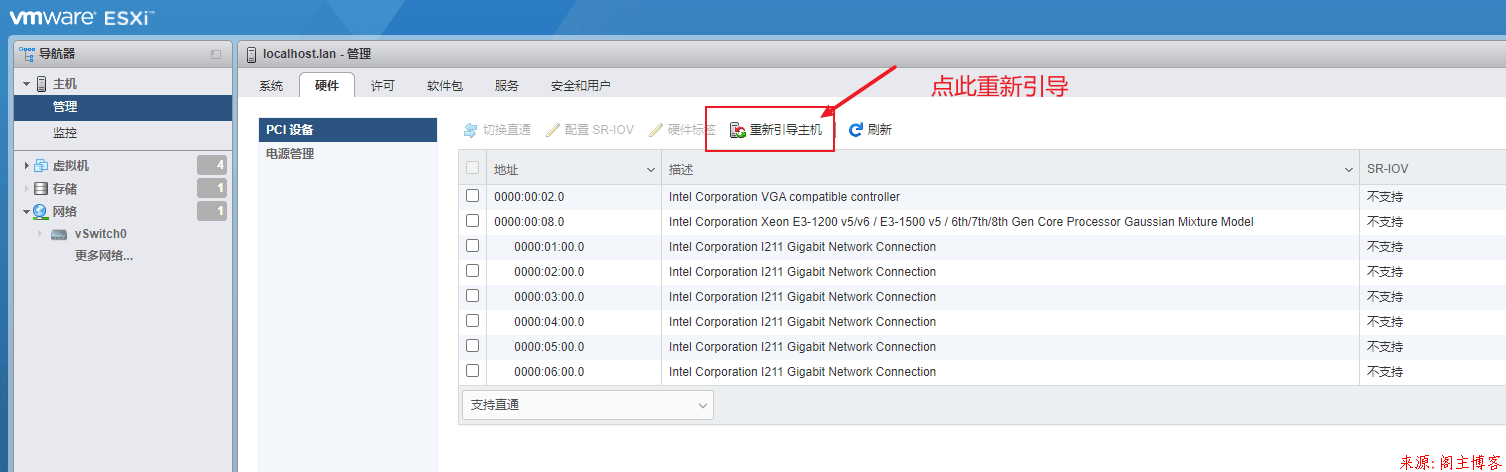Viewport: 1506px width, 472px height.
Task: Click the Storage count badge 1
Action: (212, 188)
